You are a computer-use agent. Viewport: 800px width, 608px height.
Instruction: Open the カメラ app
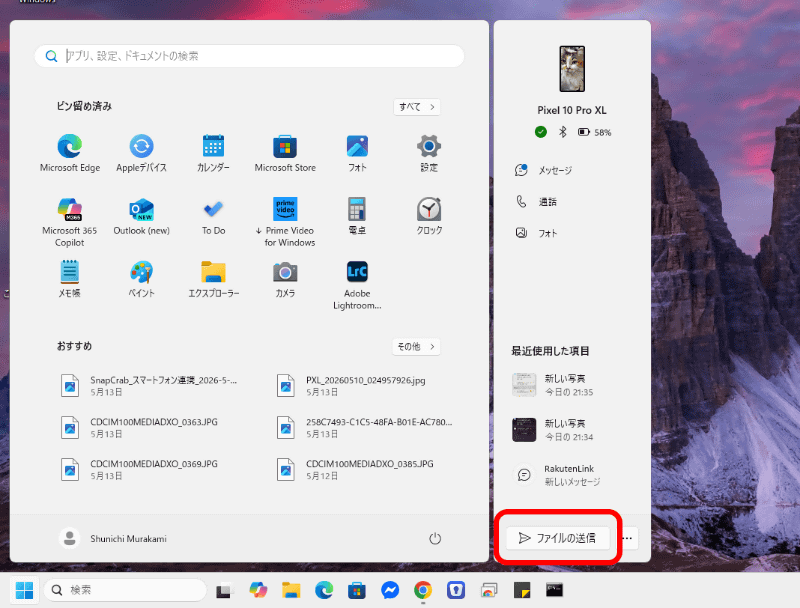pyautogui.click(x=285, y=279)
